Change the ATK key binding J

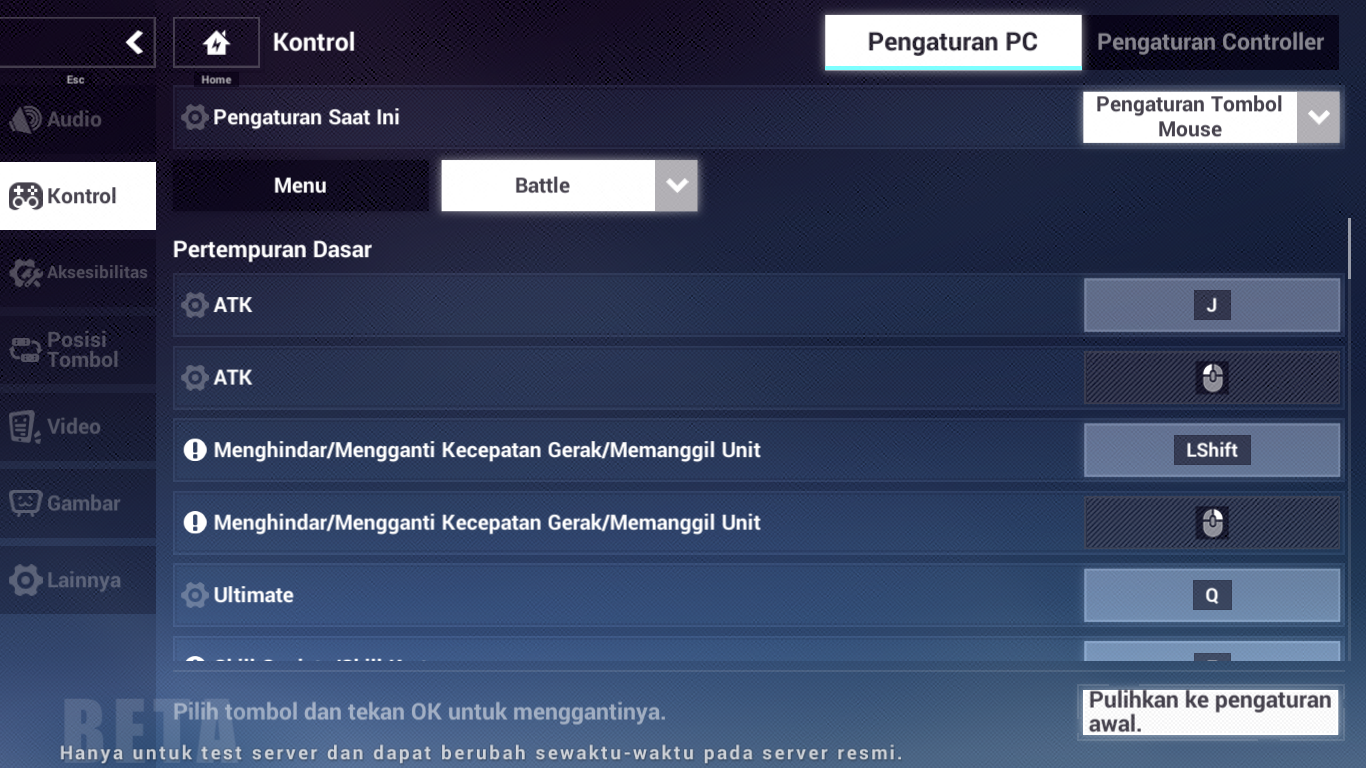click(1211, 305)
